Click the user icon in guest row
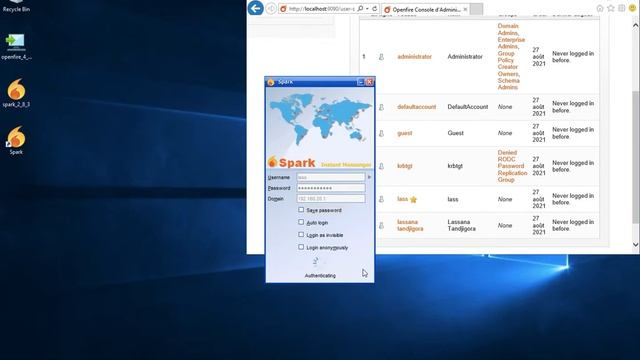 381,133
